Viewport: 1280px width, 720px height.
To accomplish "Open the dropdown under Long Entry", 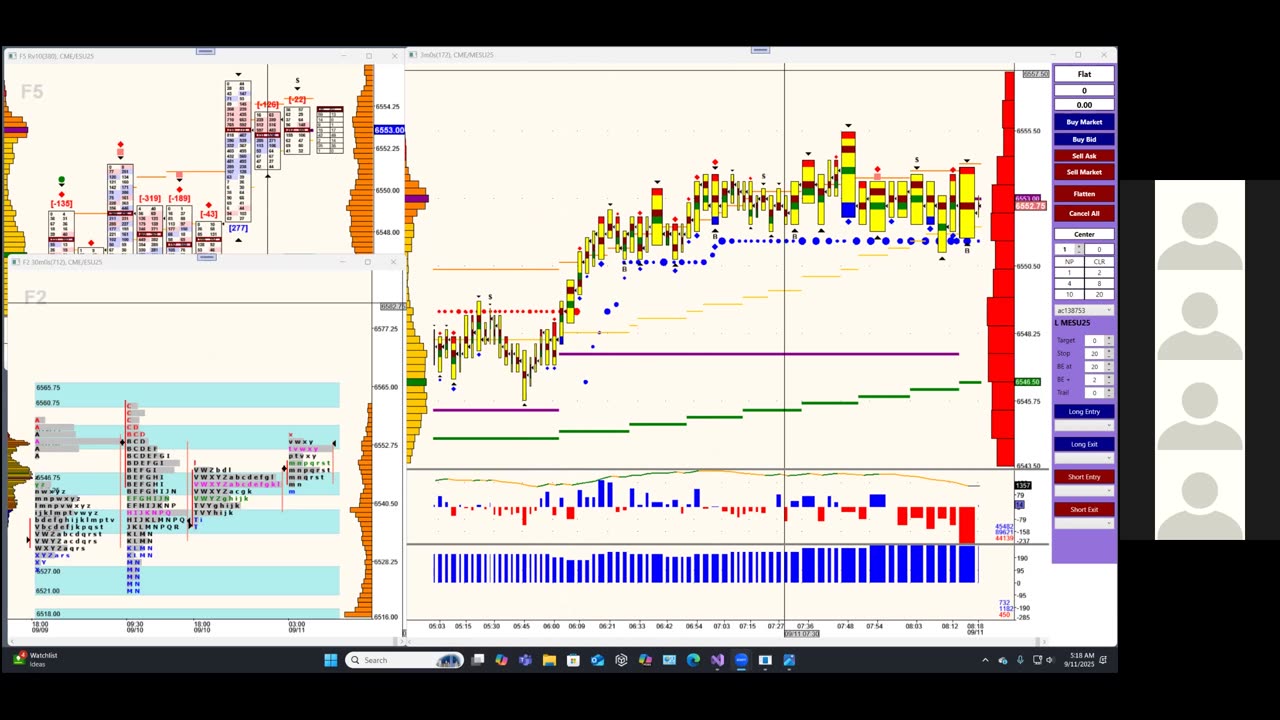I will pos(1084,425).
